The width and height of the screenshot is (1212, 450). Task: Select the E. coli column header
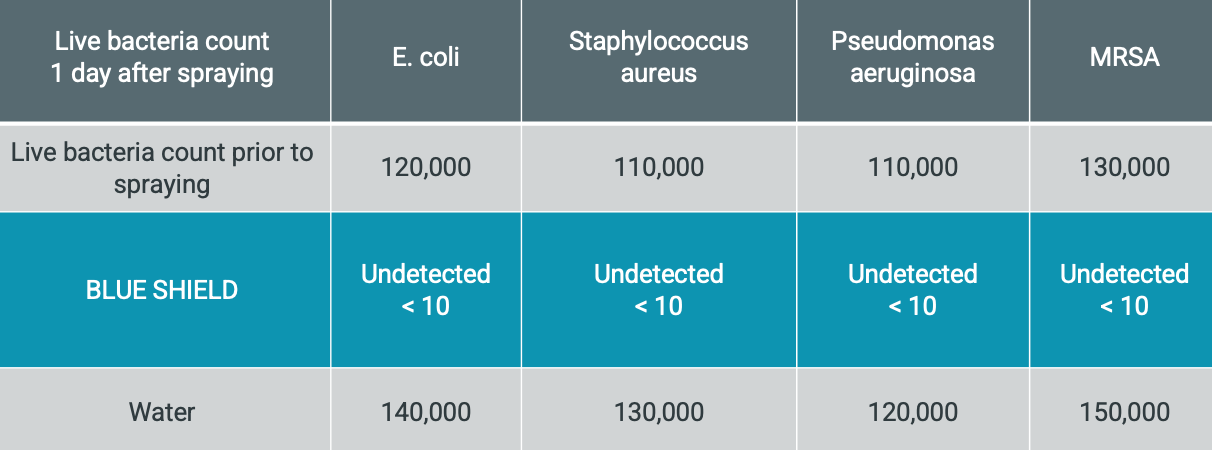426,58
